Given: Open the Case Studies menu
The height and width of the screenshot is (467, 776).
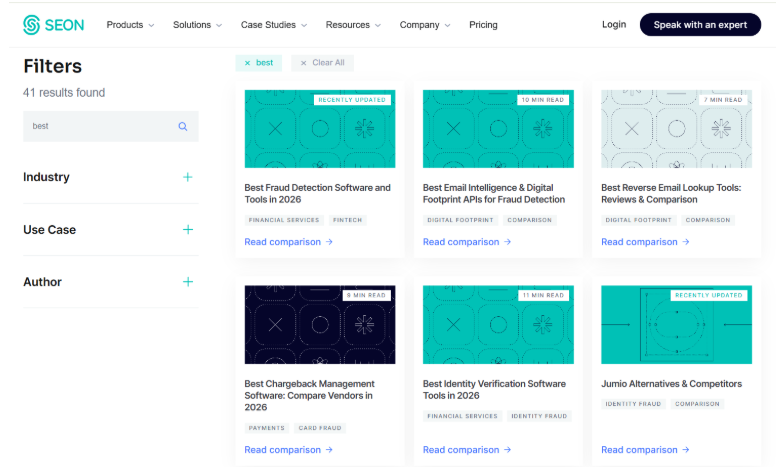Looking at the screenshot, I should pos(274,25).
